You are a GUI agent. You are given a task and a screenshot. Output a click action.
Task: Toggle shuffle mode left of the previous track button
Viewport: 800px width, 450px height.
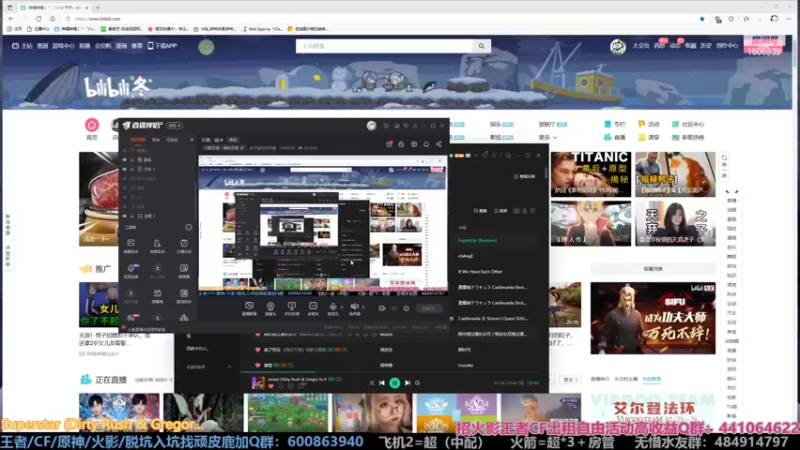coord(371,383)
